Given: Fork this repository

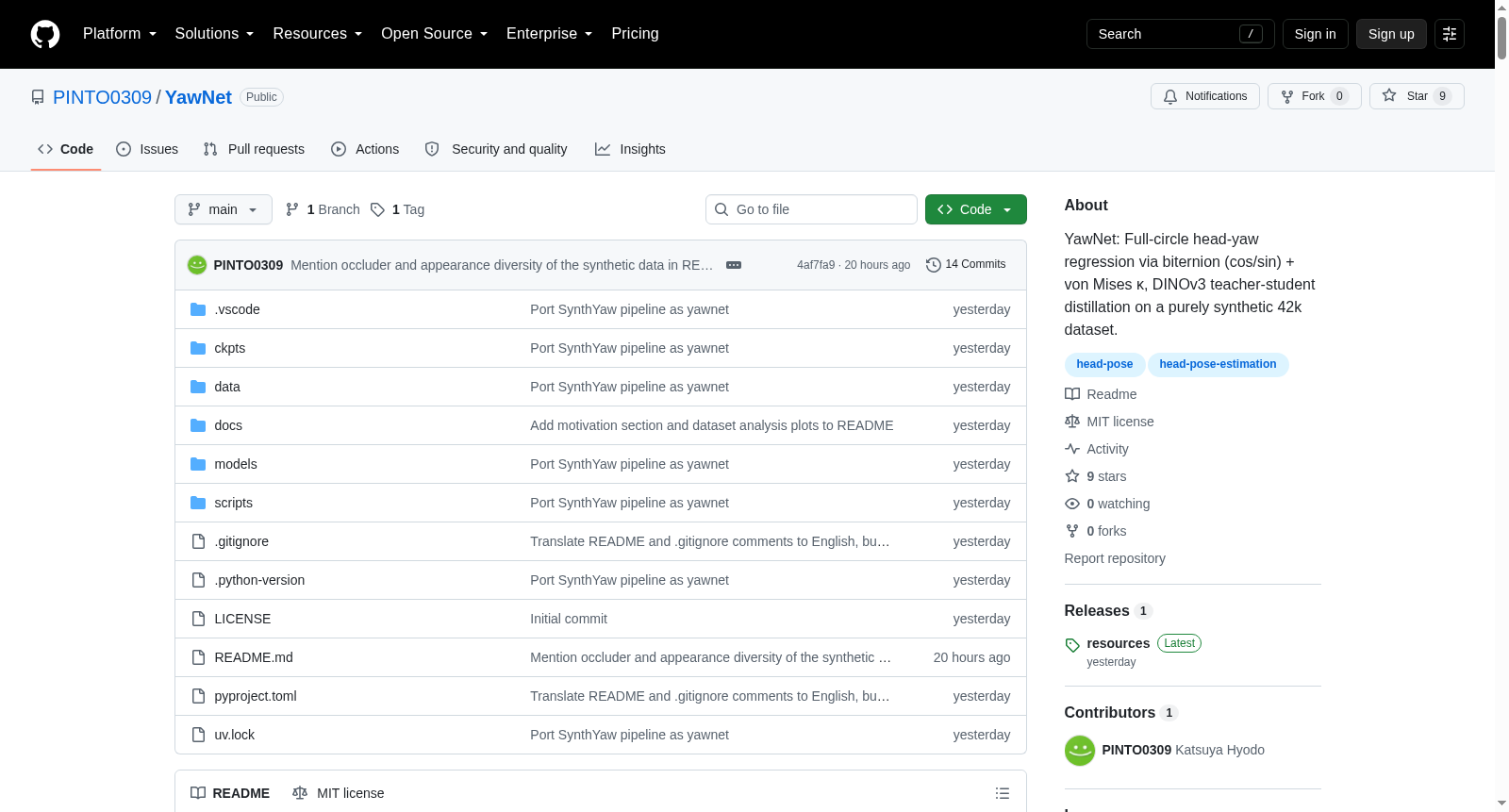Looking at the screenshot, I should point(1315,96).
